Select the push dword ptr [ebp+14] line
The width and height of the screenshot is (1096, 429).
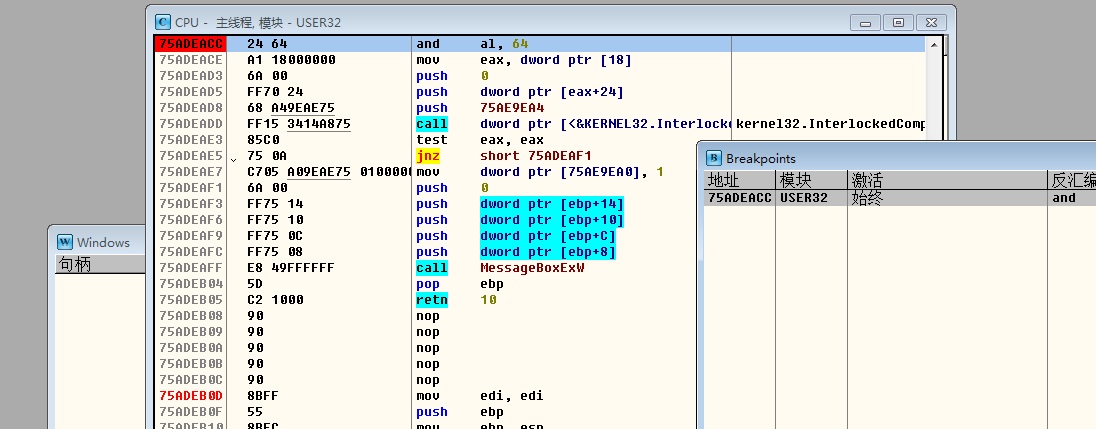[552, 204]
